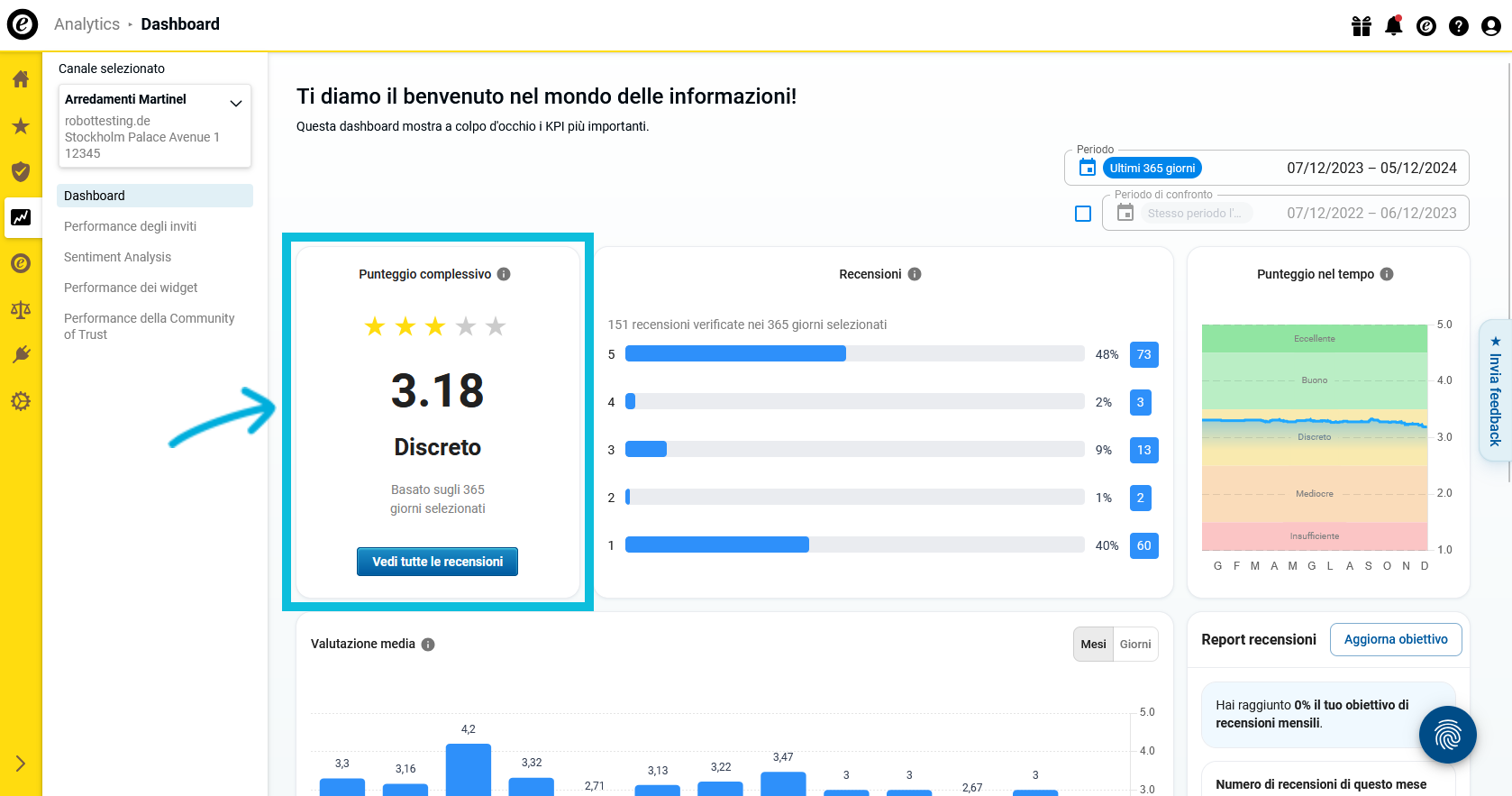Go to Home in the yellow sidebar
The height and width of the screenshot is (796, 1512).
coord(21,79)
